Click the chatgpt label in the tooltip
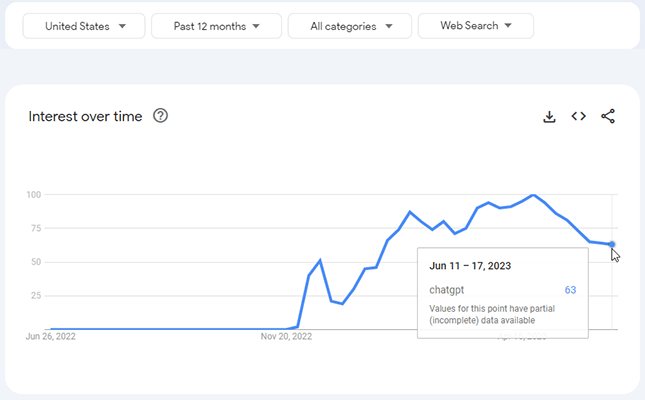Screen dimensions: 645x400 click(448, 290)
